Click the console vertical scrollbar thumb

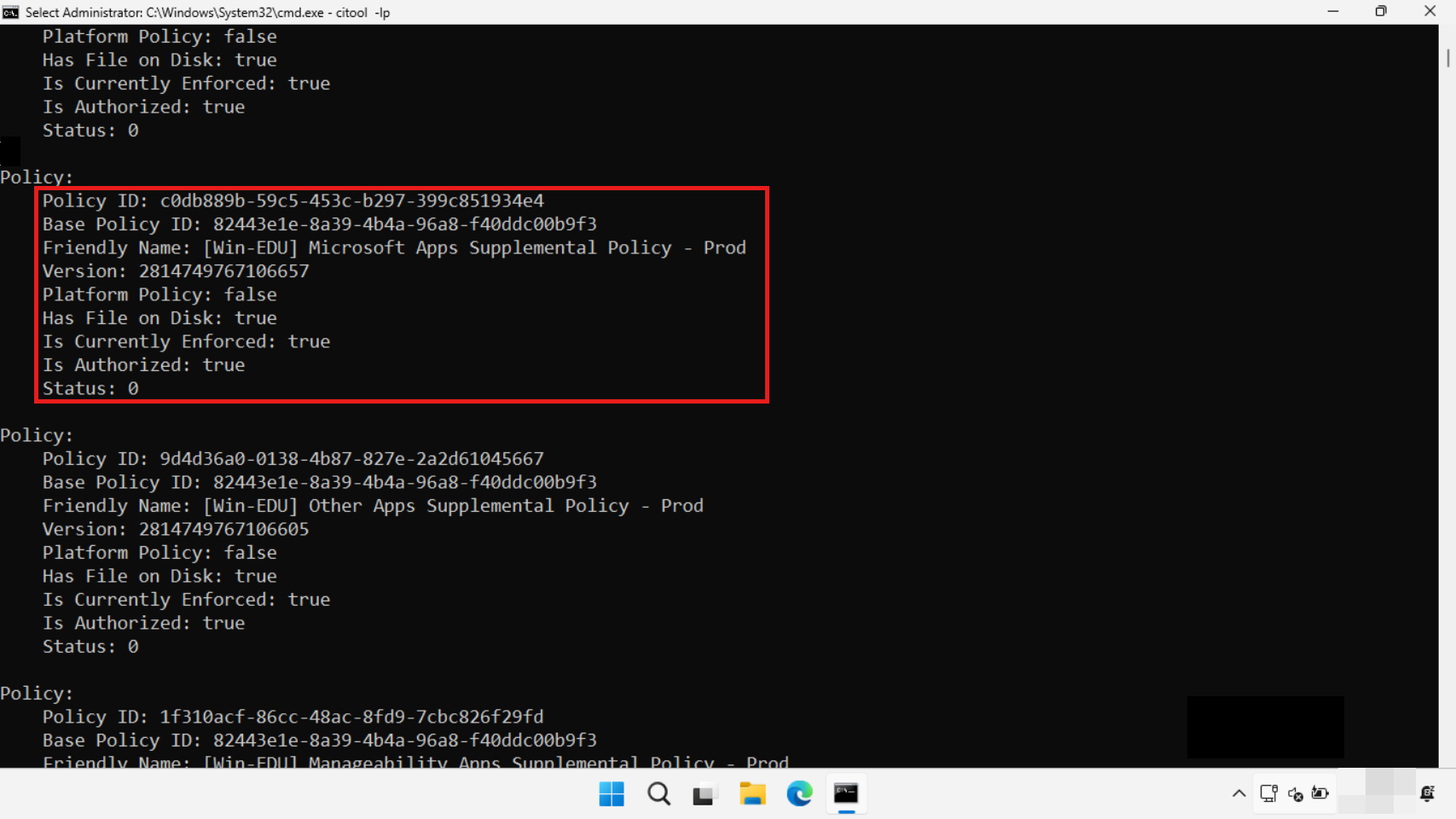point(1447,59)
